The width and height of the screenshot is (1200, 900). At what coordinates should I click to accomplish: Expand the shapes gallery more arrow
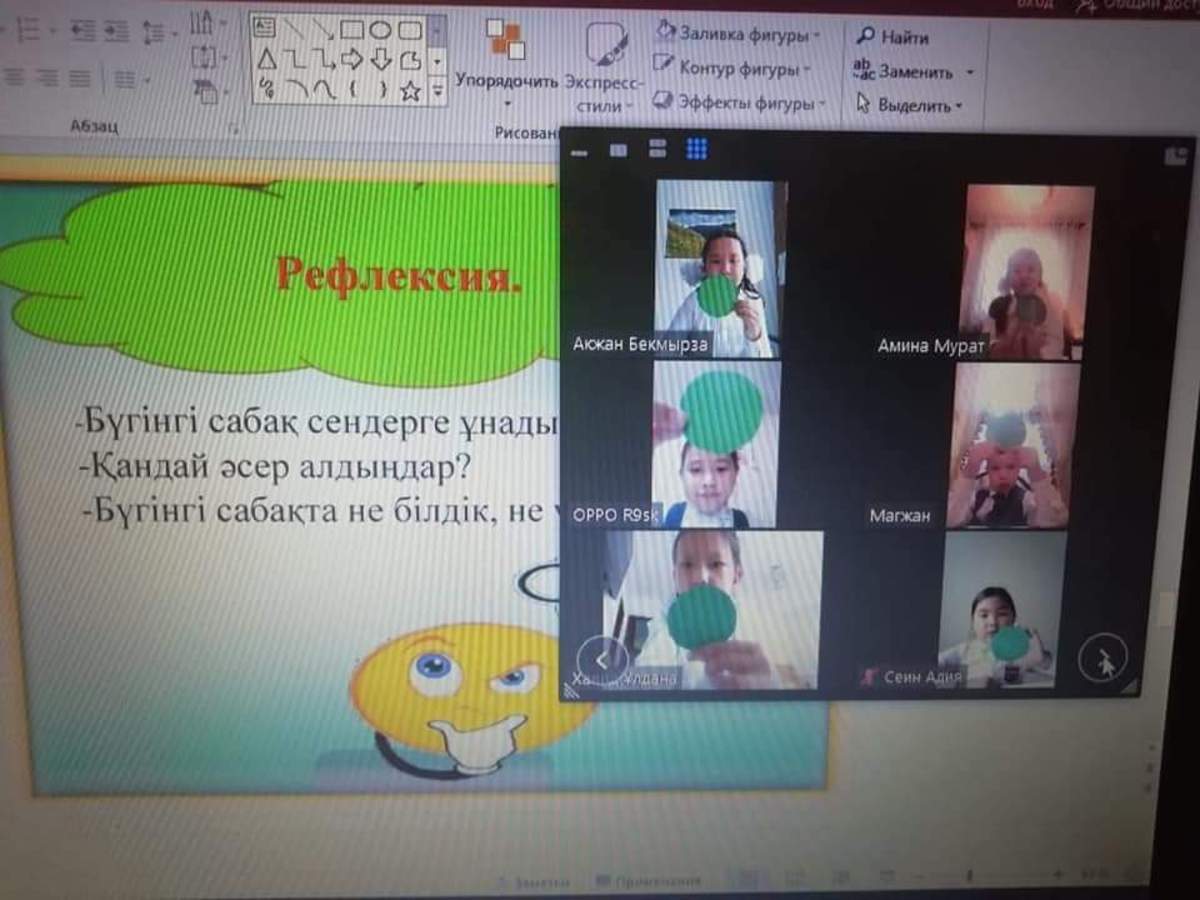pos(437,90)
